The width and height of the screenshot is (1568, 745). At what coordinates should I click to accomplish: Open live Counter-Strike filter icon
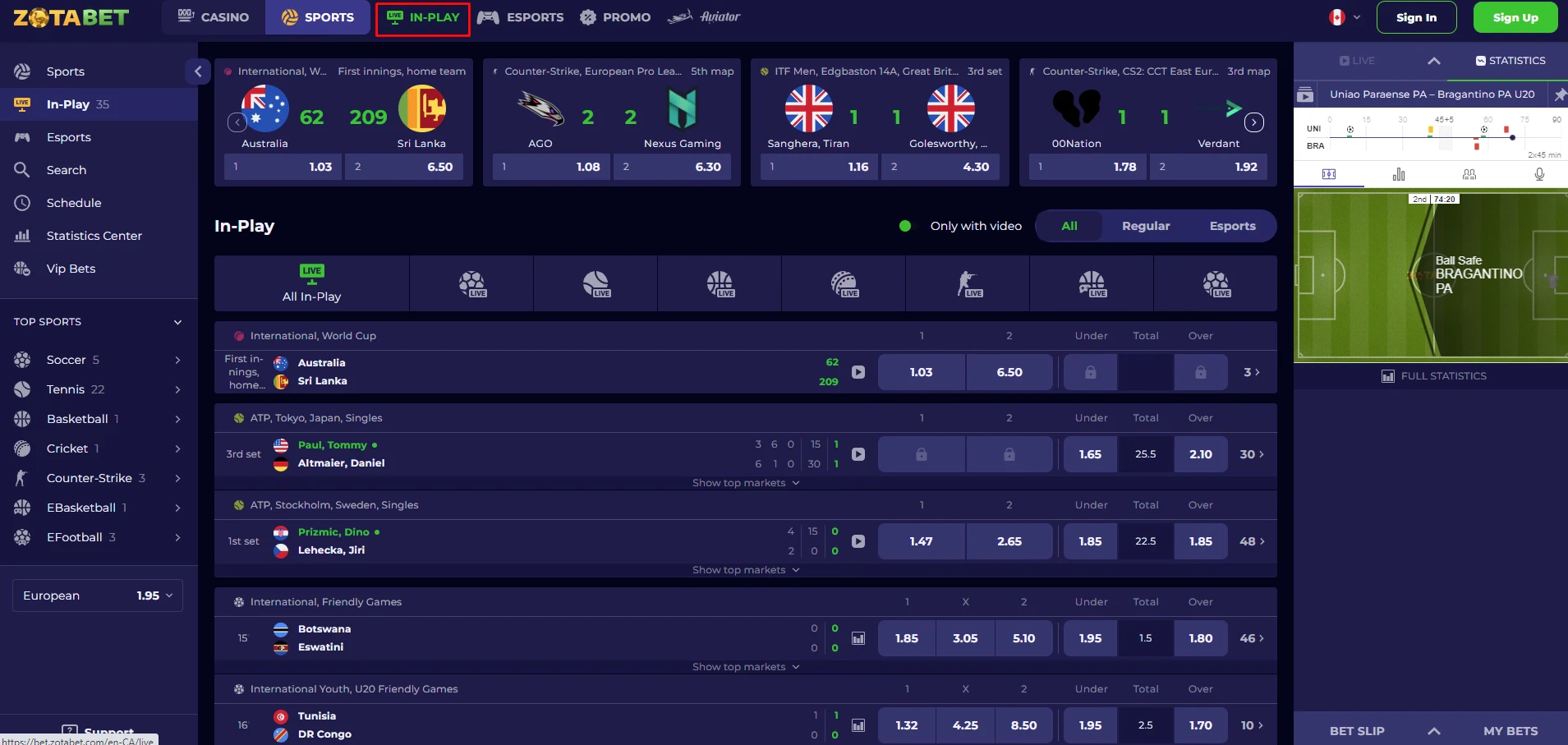pos(968,283)
